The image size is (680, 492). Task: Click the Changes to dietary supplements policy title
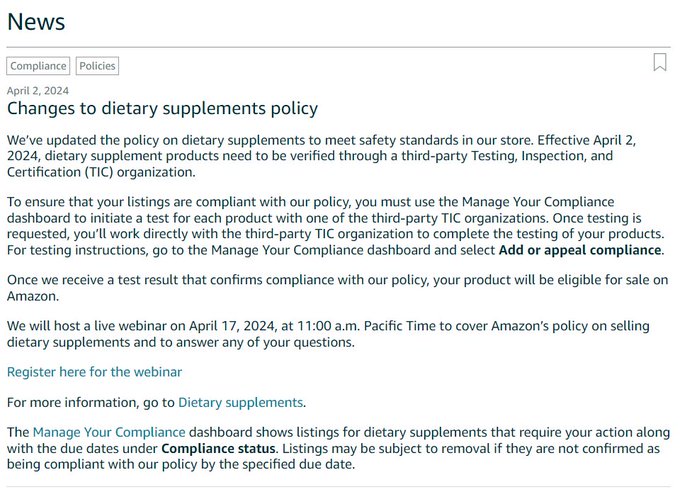tap(162, 108)
